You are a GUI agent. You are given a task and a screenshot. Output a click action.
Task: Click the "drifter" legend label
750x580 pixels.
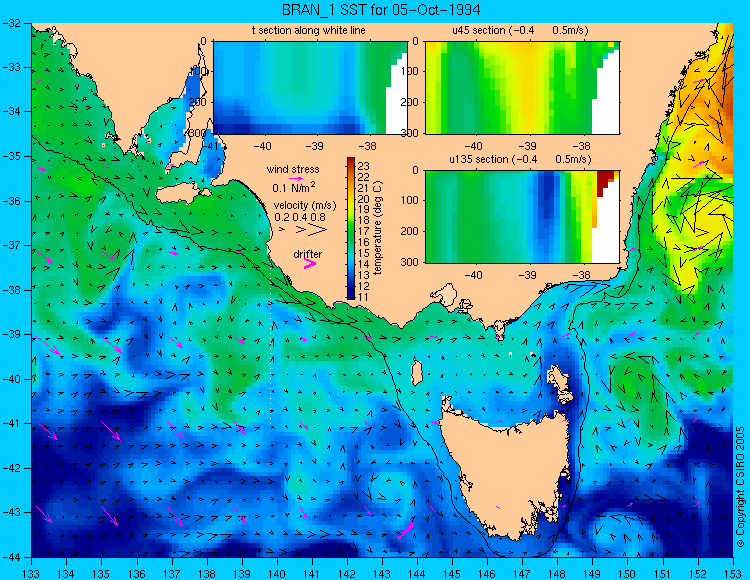308,254
